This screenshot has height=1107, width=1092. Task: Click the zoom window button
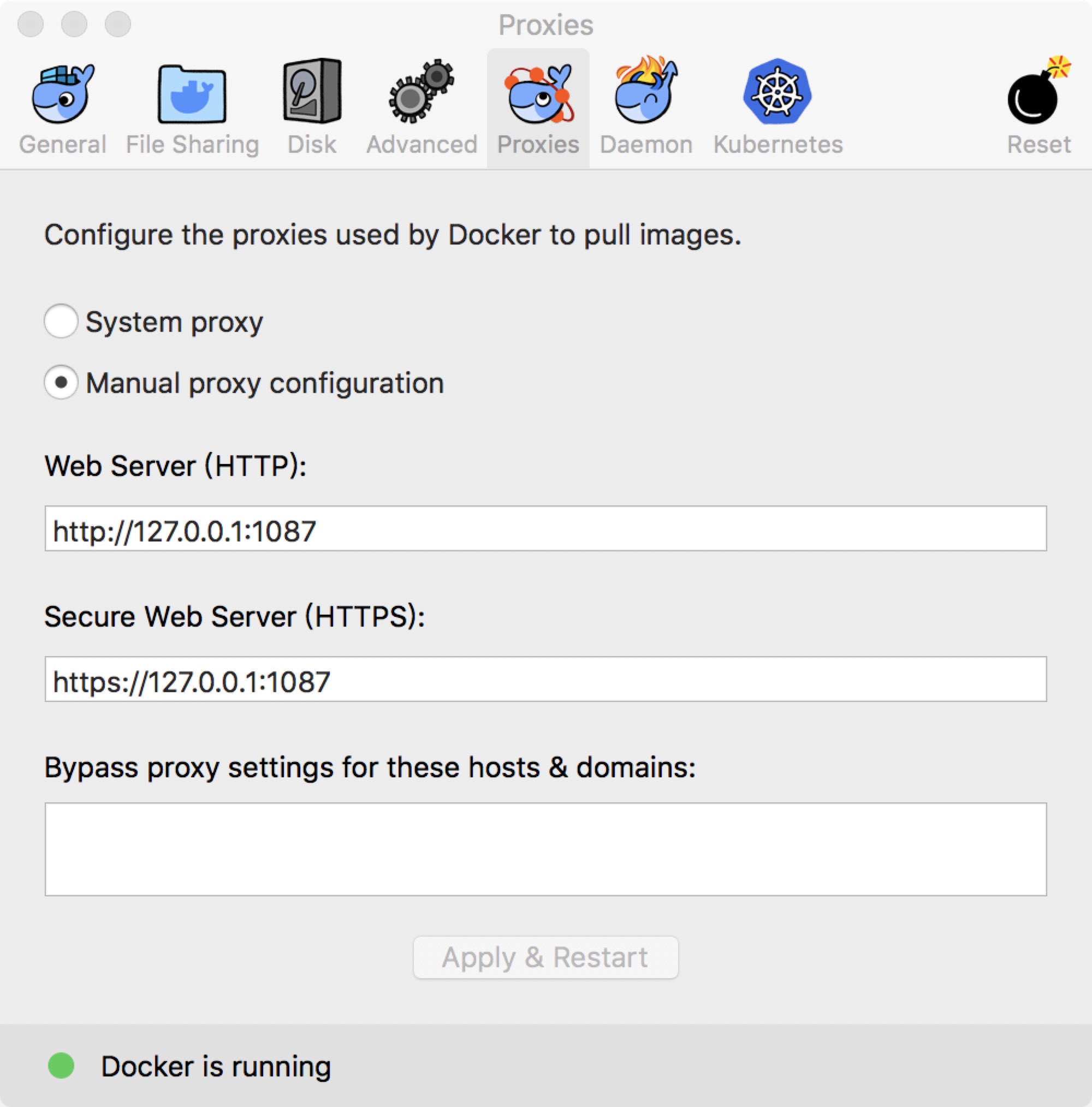click(117, 24)
